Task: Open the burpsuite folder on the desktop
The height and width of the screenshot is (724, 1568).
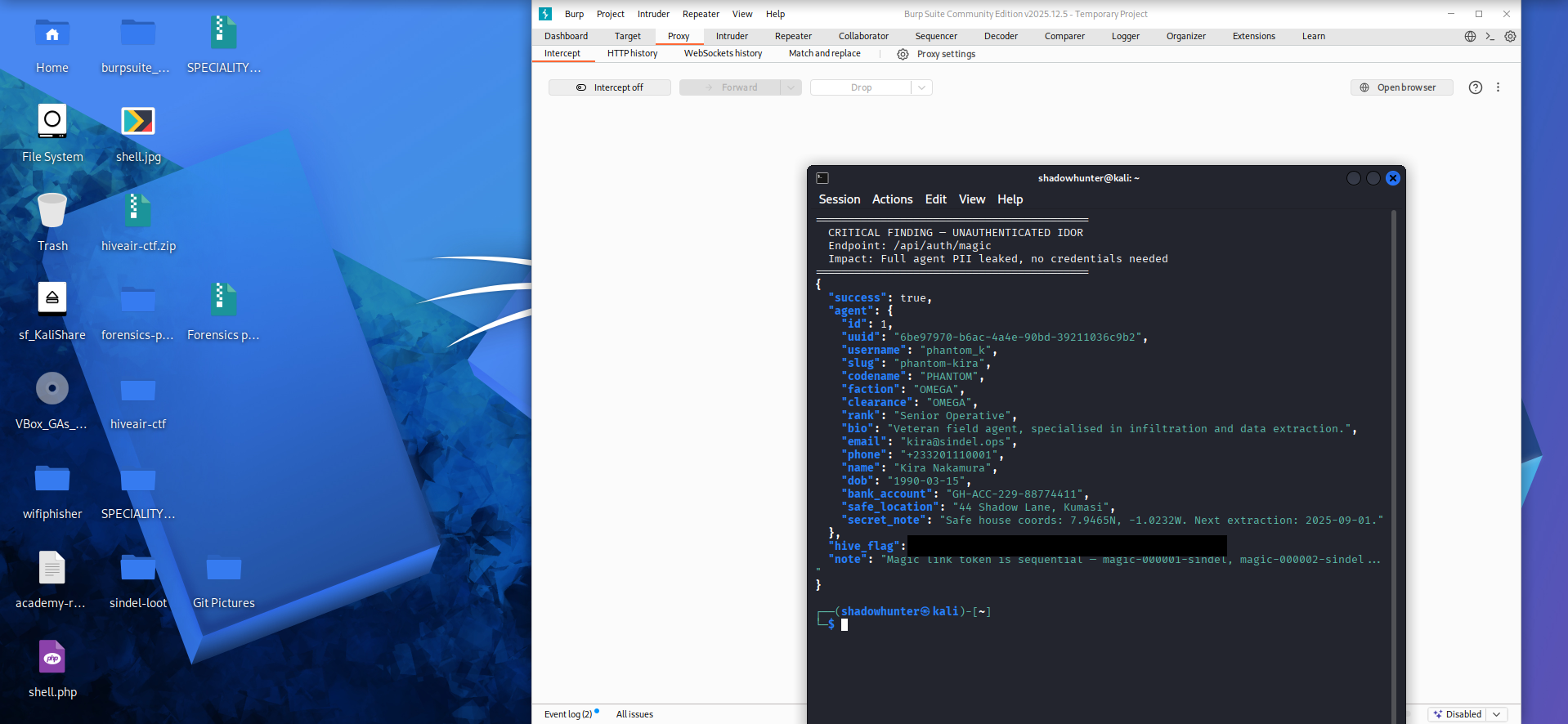Action: [x=138, y=34]
